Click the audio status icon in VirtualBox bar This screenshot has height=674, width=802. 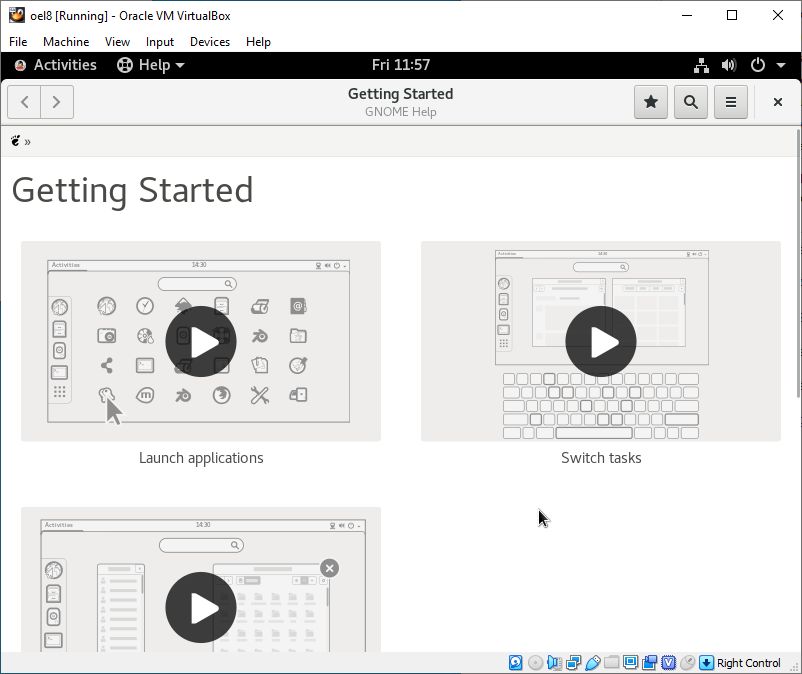[554, 663]
